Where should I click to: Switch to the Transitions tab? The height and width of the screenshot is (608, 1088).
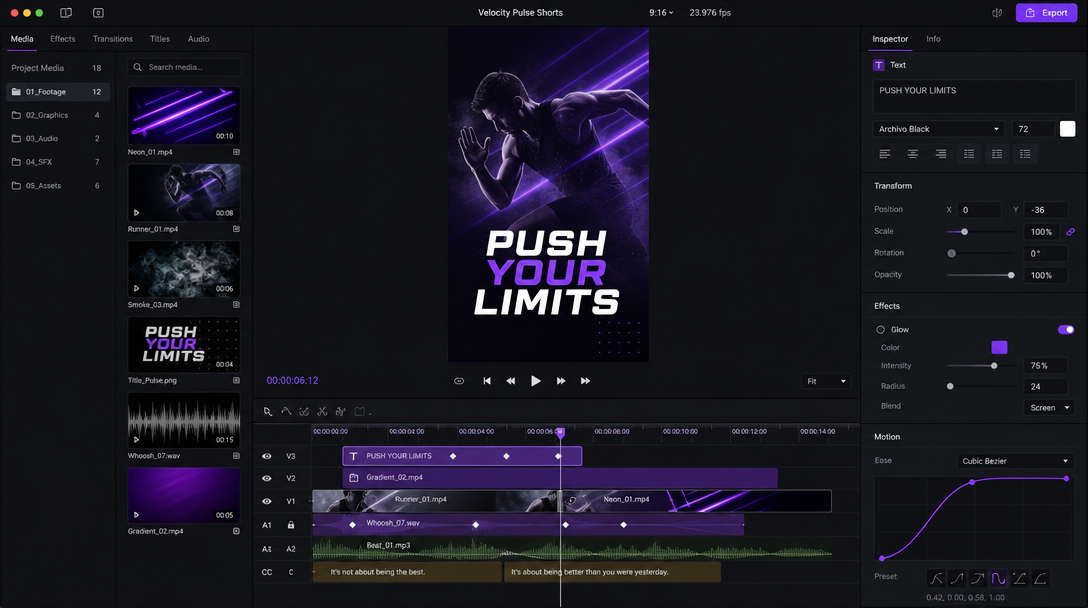112,39
